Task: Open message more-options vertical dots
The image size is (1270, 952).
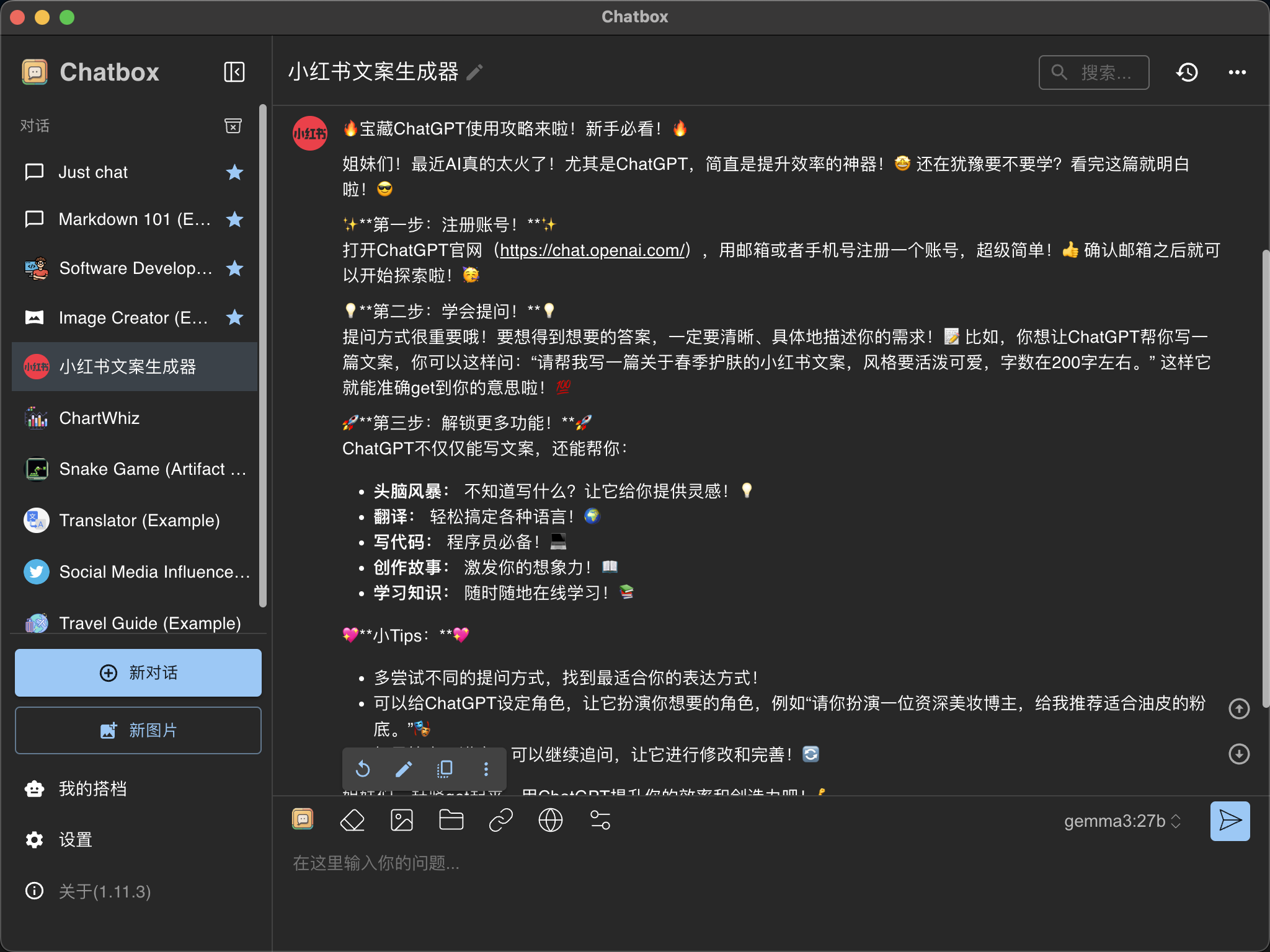Action: 486,770
